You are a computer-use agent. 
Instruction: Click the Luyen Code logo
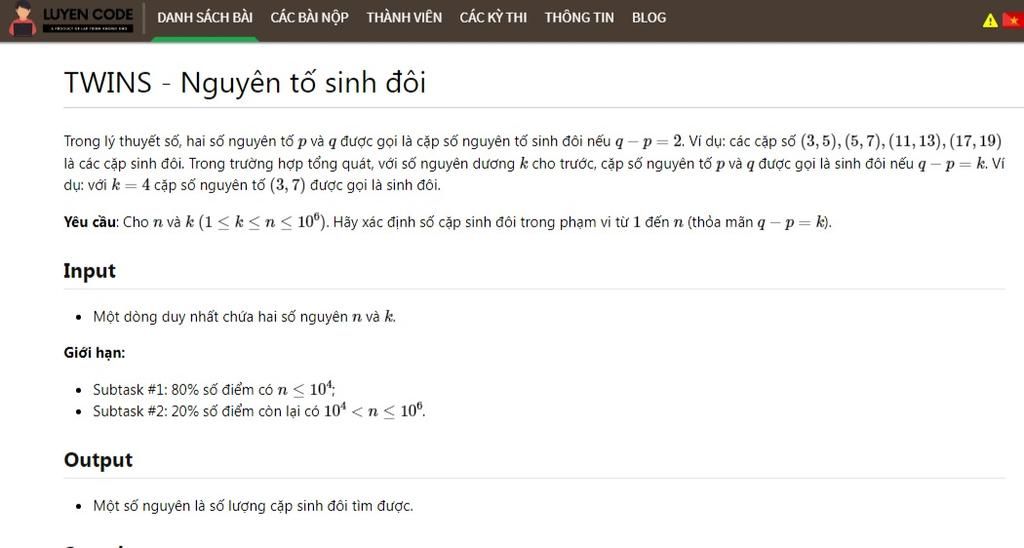71,19
